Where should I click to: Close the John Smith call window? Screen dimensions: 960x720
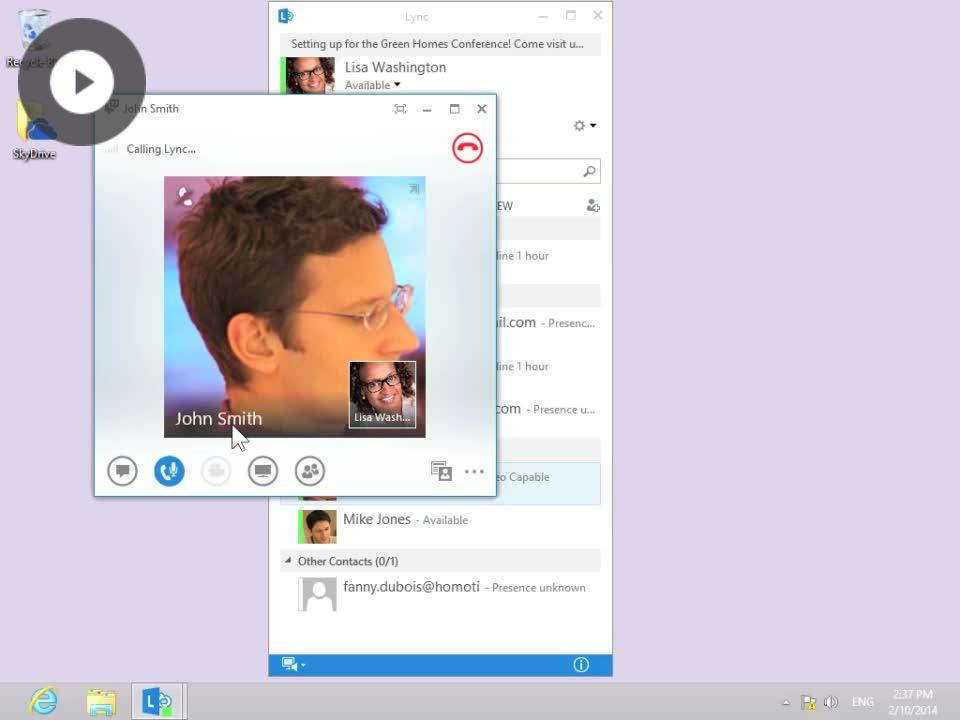pyautogui.click(x=482, y=109)
